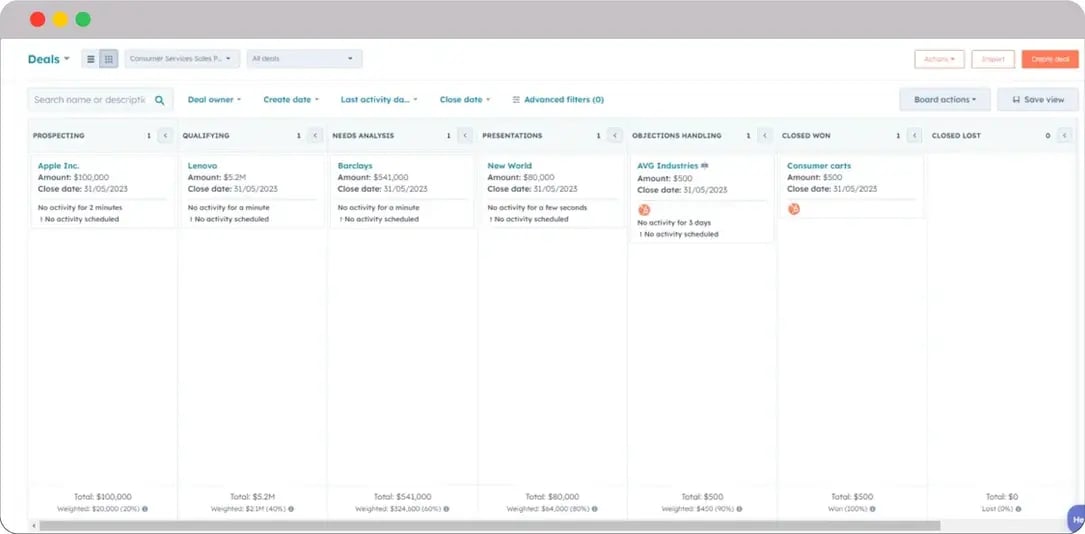Click Total: $541,000 in Needs Analysis
The width and height of the screenshot is (1085, 534).
click(x=403, y=497)
